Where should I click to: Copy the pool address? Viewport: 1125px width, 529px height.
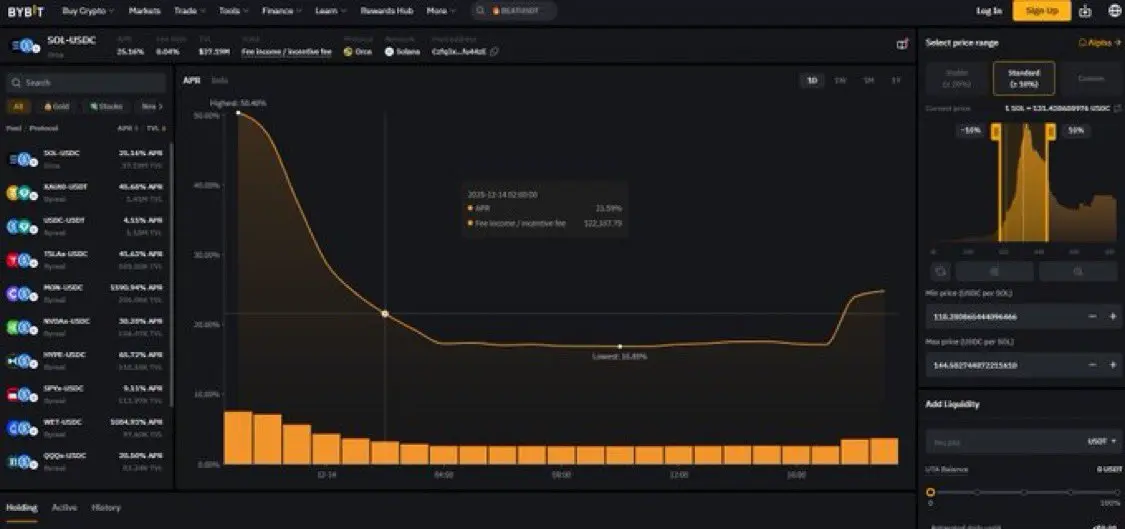[x=494, y=52]
